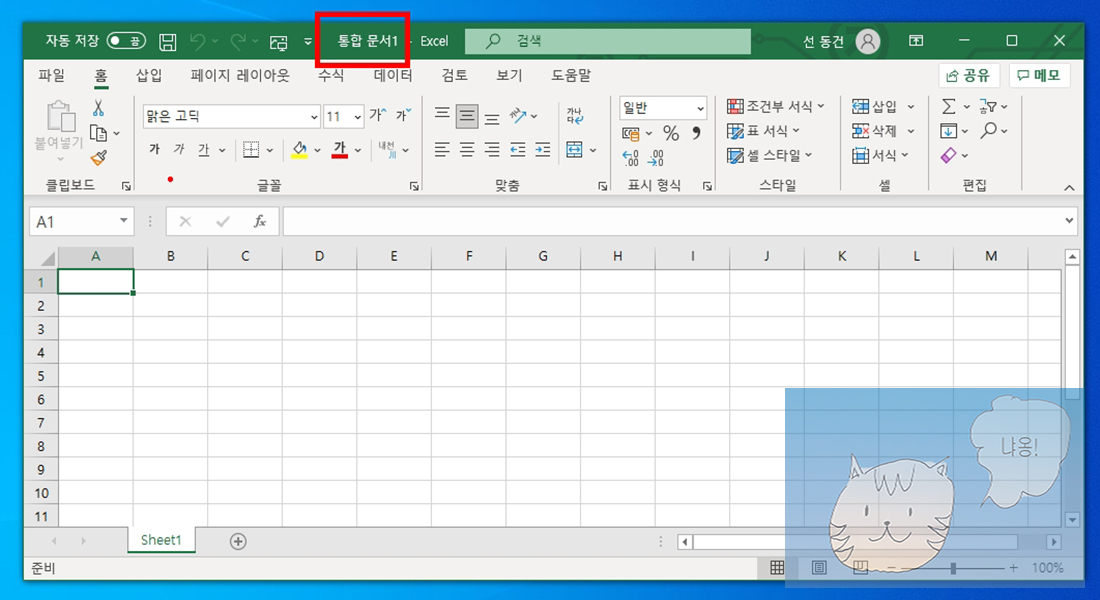The width and height of the screenshot is (1100, 600).
Task: Click the Increase Decimal icon
Action: point(631,158)
